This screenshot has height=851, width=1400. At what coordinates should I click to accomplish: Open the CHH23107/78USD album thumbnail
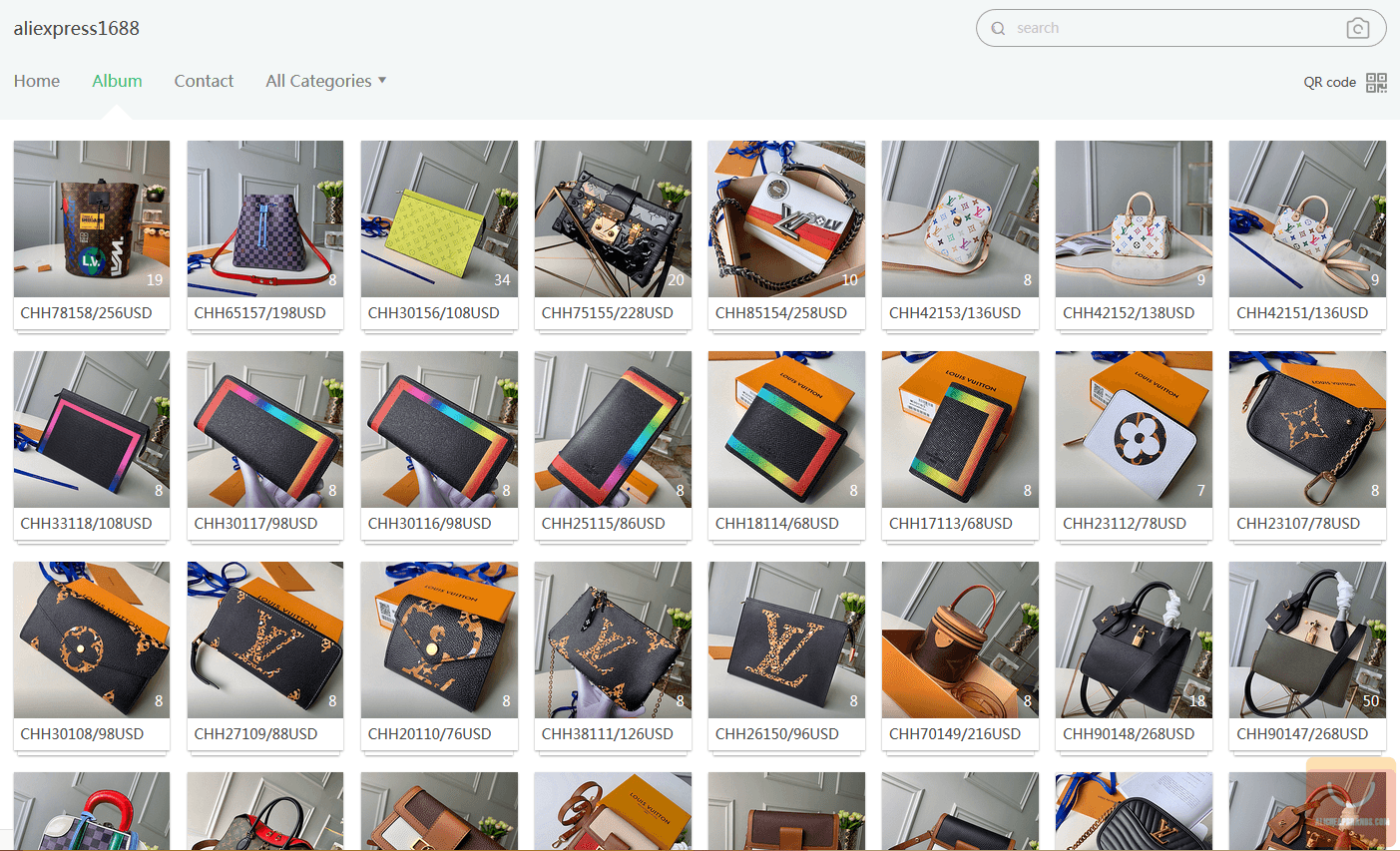(1307, 429)
